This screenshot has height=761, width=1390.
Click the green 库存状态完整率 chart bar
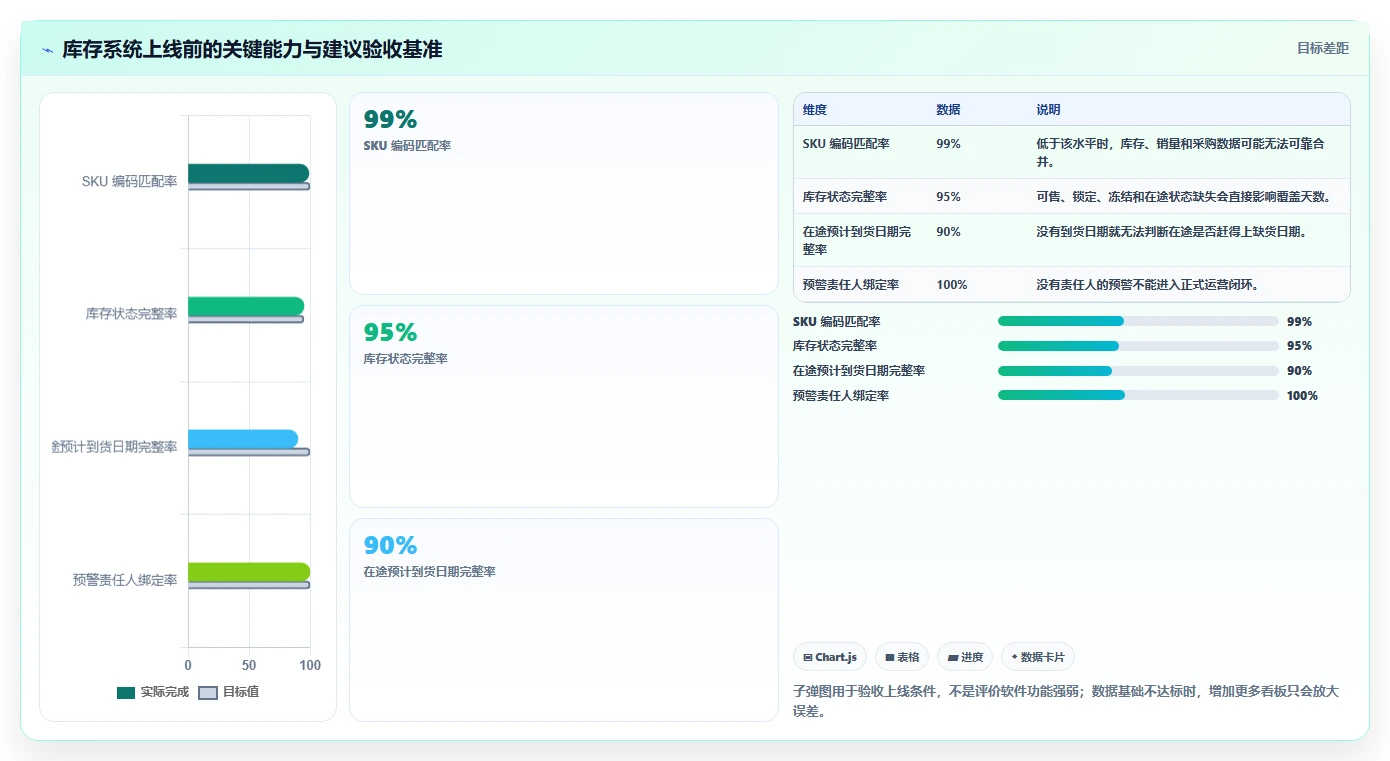246,306
